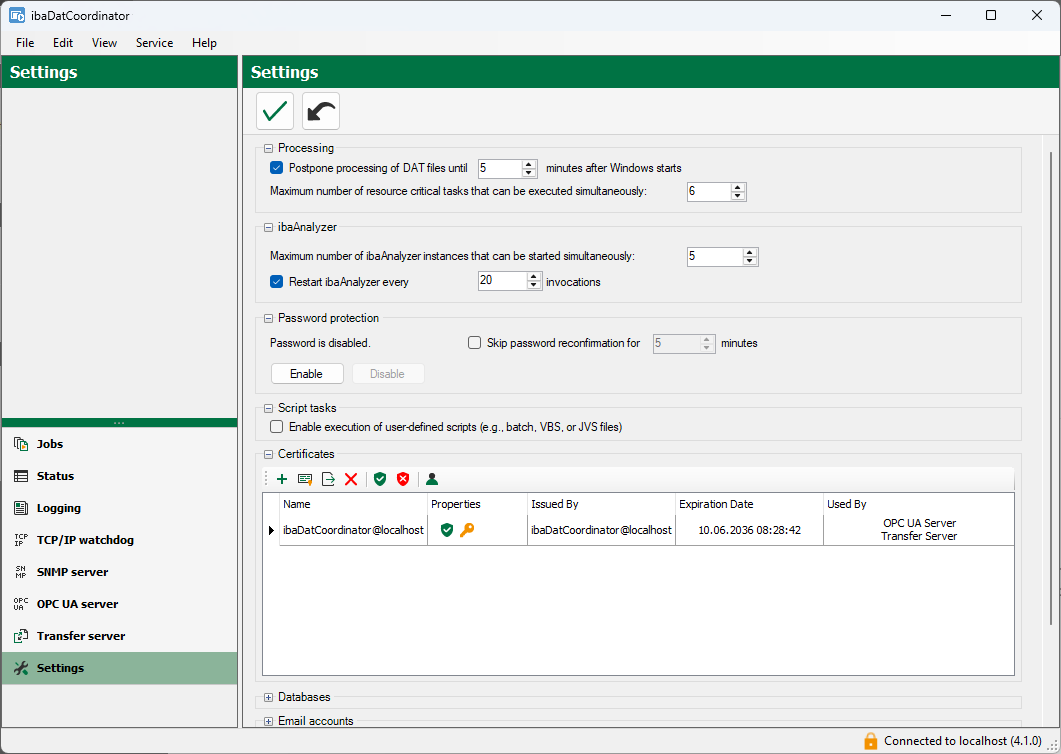This screenshot has width=1061, height=754.
Task: Click the user icon in certificates toolbar
Action: point(432,479)
